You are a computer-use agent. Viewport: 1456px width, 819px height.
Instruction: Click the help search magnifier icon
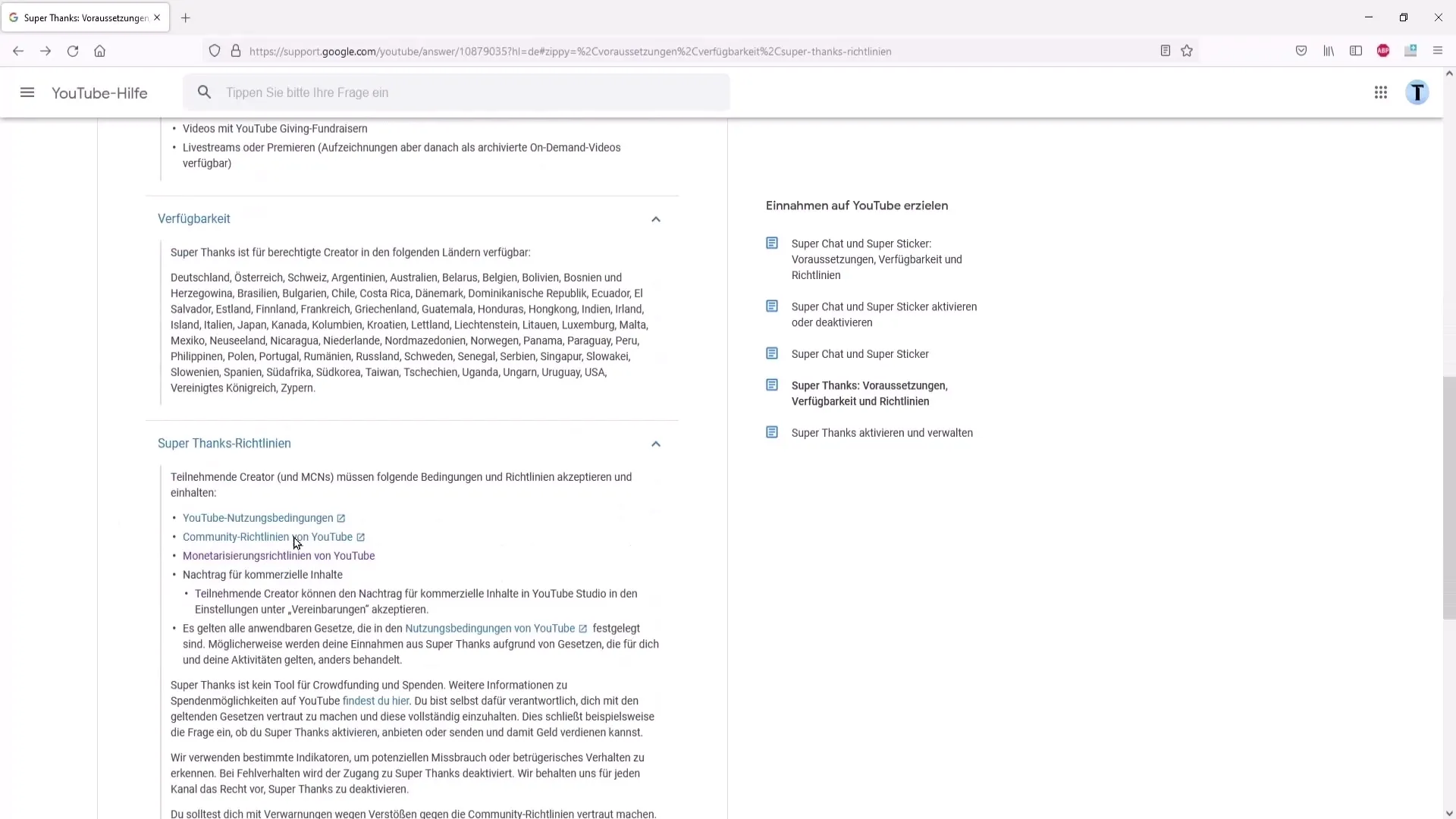click(x=204, y=93)
